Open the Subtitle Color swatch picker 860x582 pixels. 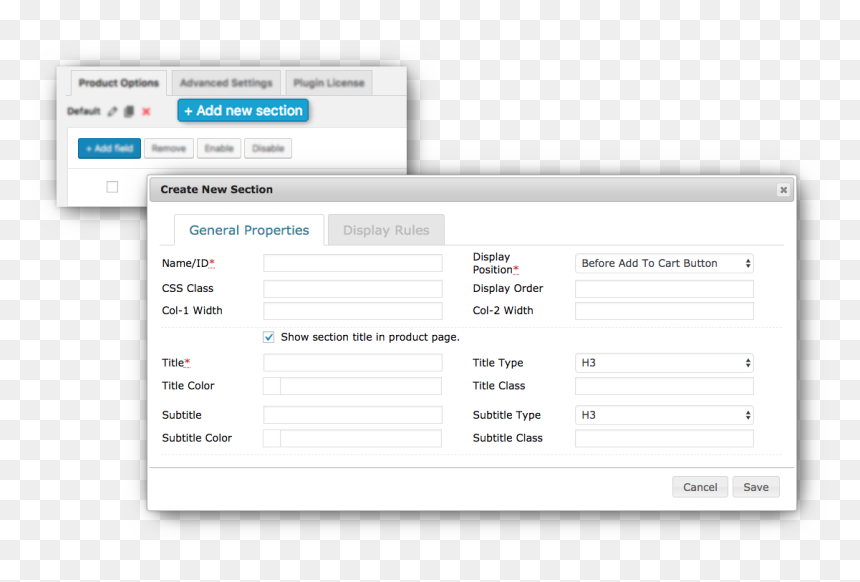272,438
